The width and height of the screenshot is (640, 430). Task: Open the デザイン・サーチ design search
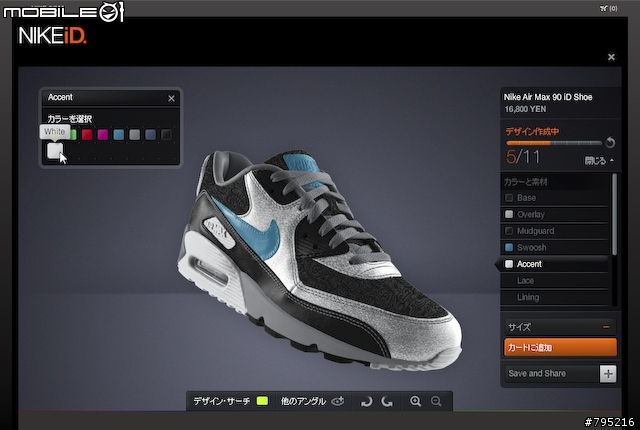(231, 401)
